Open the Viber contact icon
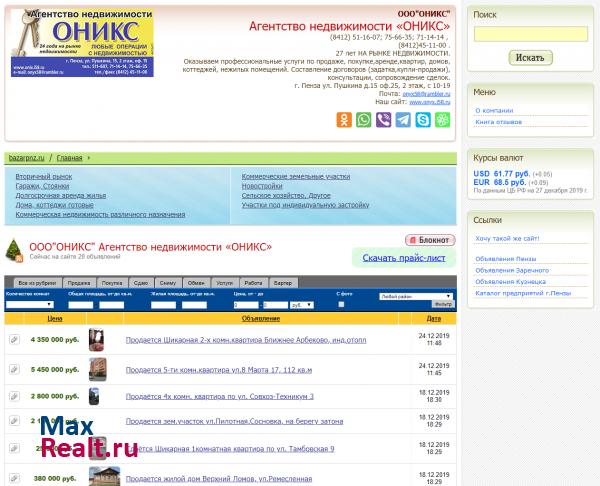 pyautogui.click(x=383, y=120)
